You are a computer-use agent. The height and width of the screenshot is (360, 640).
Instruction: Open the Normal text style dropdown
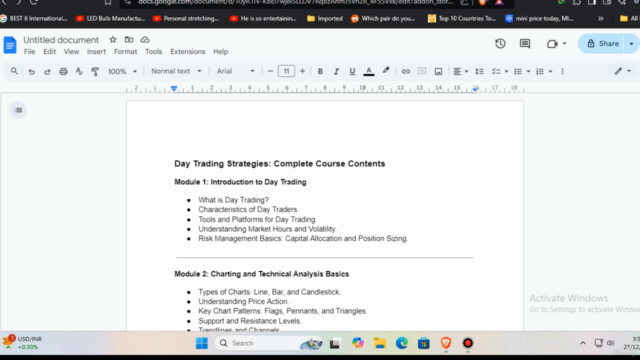coord(176,71)
